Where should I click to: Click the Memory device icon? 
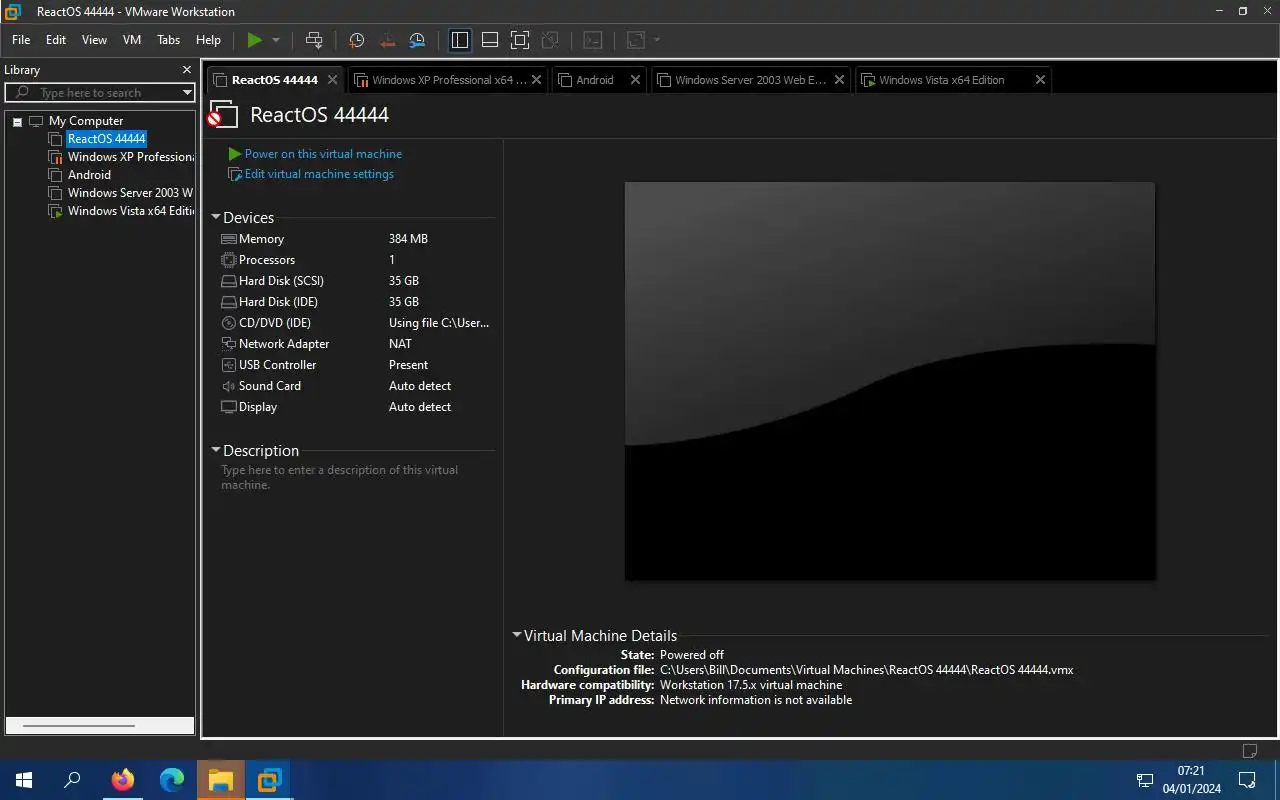coord(229,239)
